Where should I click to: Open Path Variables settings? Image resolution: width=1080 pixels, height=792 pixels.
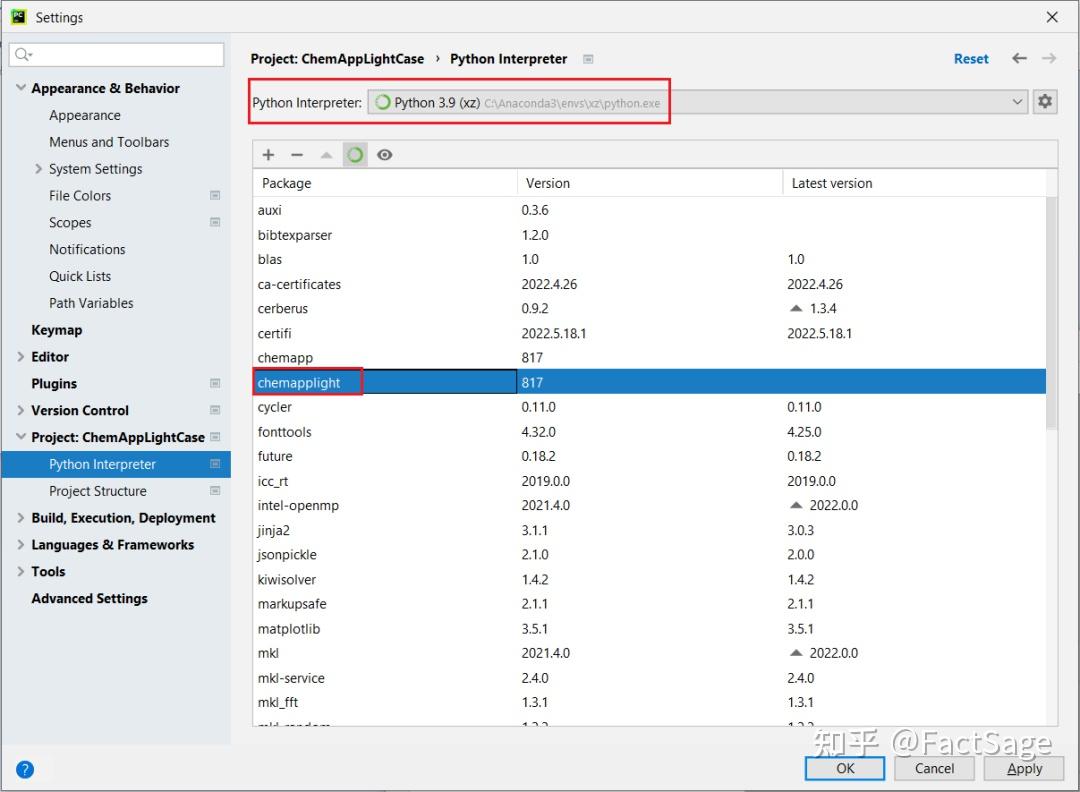(91, 303)
